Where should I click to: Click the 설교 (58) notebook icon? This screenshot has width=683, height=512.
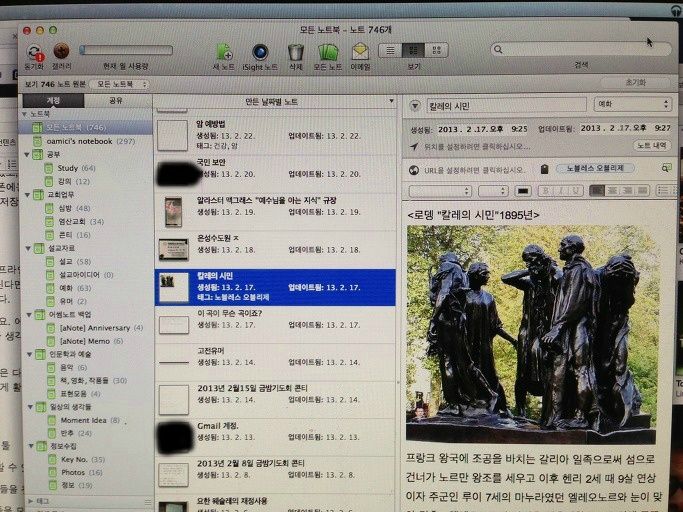[x=51, y=261]
